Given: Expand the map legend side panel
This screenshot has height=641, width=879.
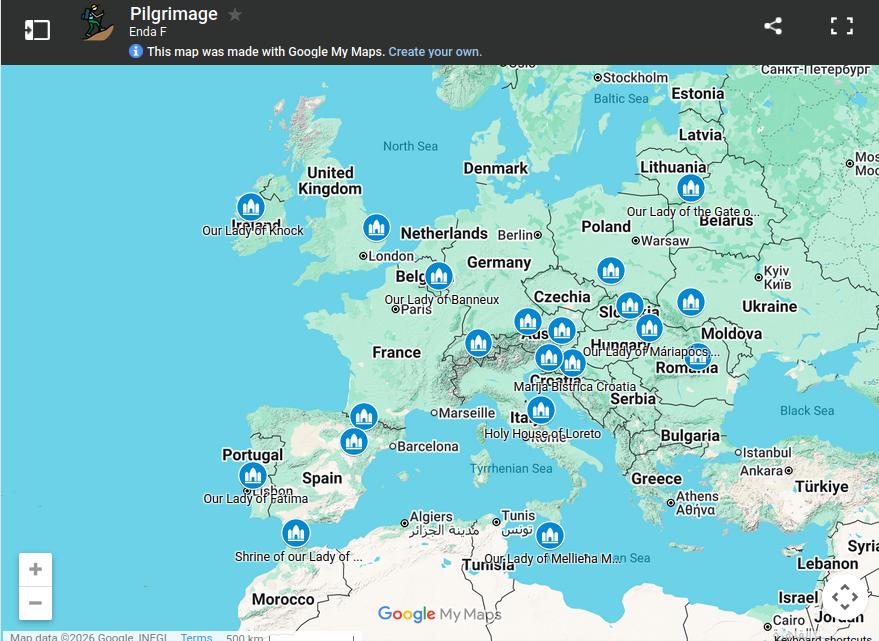Looking at the screenshot, I should tap(37, 29).
